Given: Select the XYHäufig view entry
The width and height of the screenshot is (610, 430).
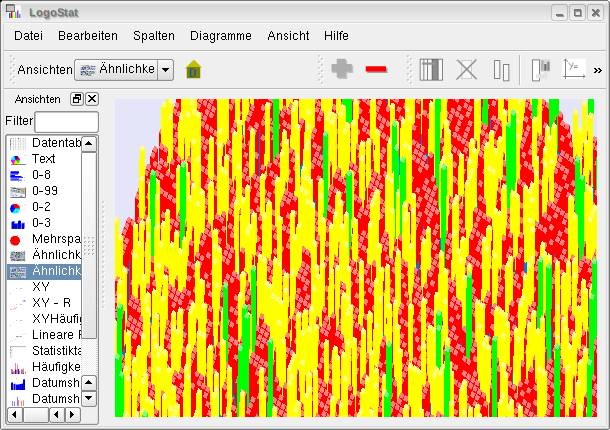Looking at the screenshot, I should click(x=44, y=319).
